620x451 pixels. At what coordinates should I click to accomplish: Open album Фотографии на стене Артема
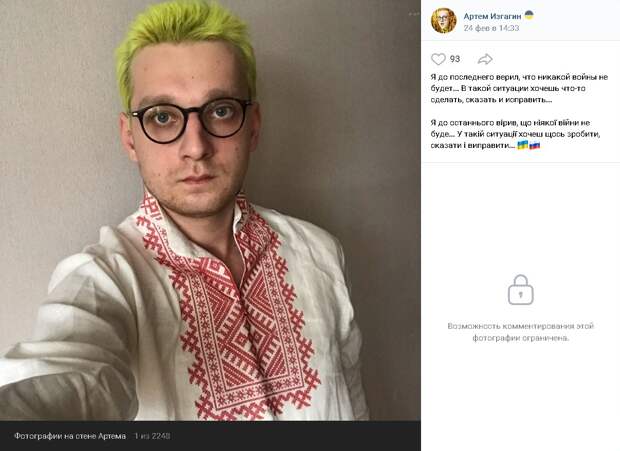[x=70, y=436]
